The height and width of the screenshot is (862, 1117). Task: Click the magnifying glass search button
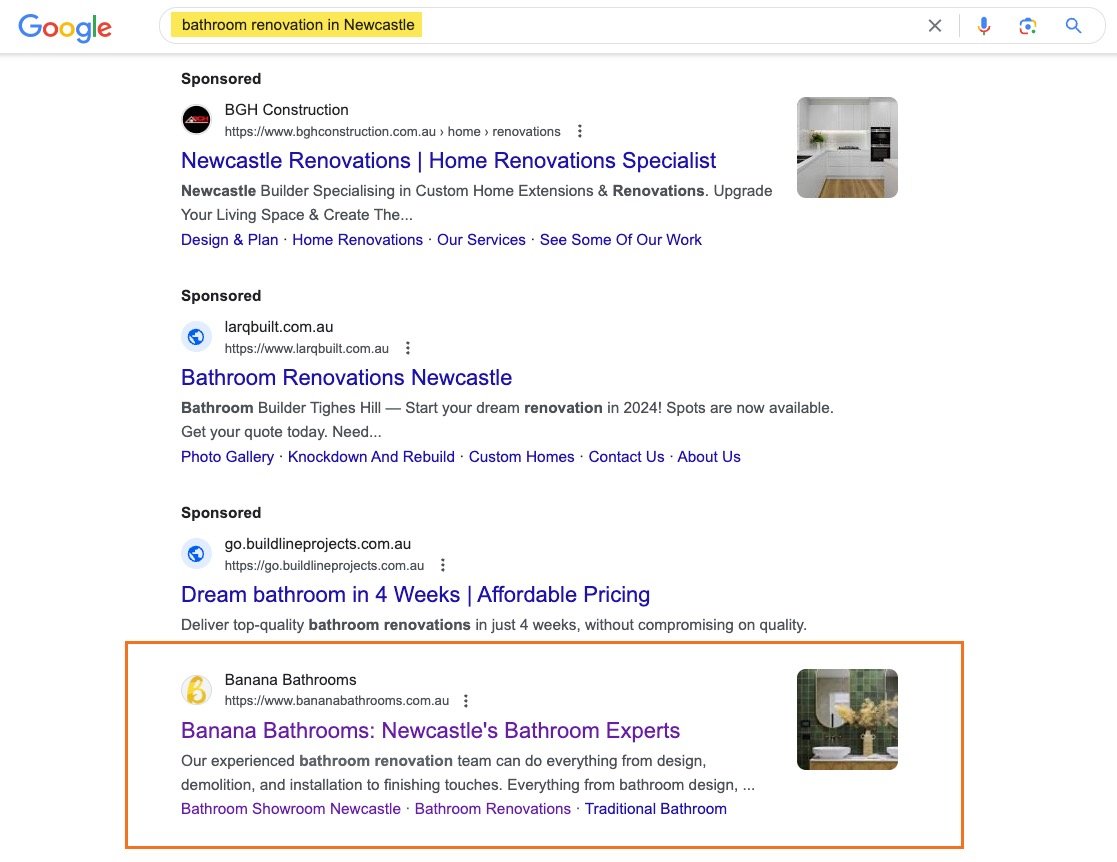click(1073, 26)
